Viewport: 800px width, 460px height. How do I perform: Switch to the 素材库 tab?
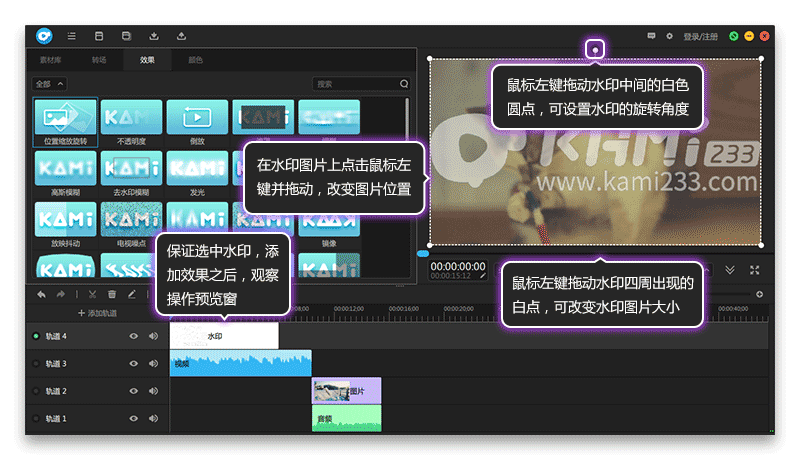[x=51, y=60]
